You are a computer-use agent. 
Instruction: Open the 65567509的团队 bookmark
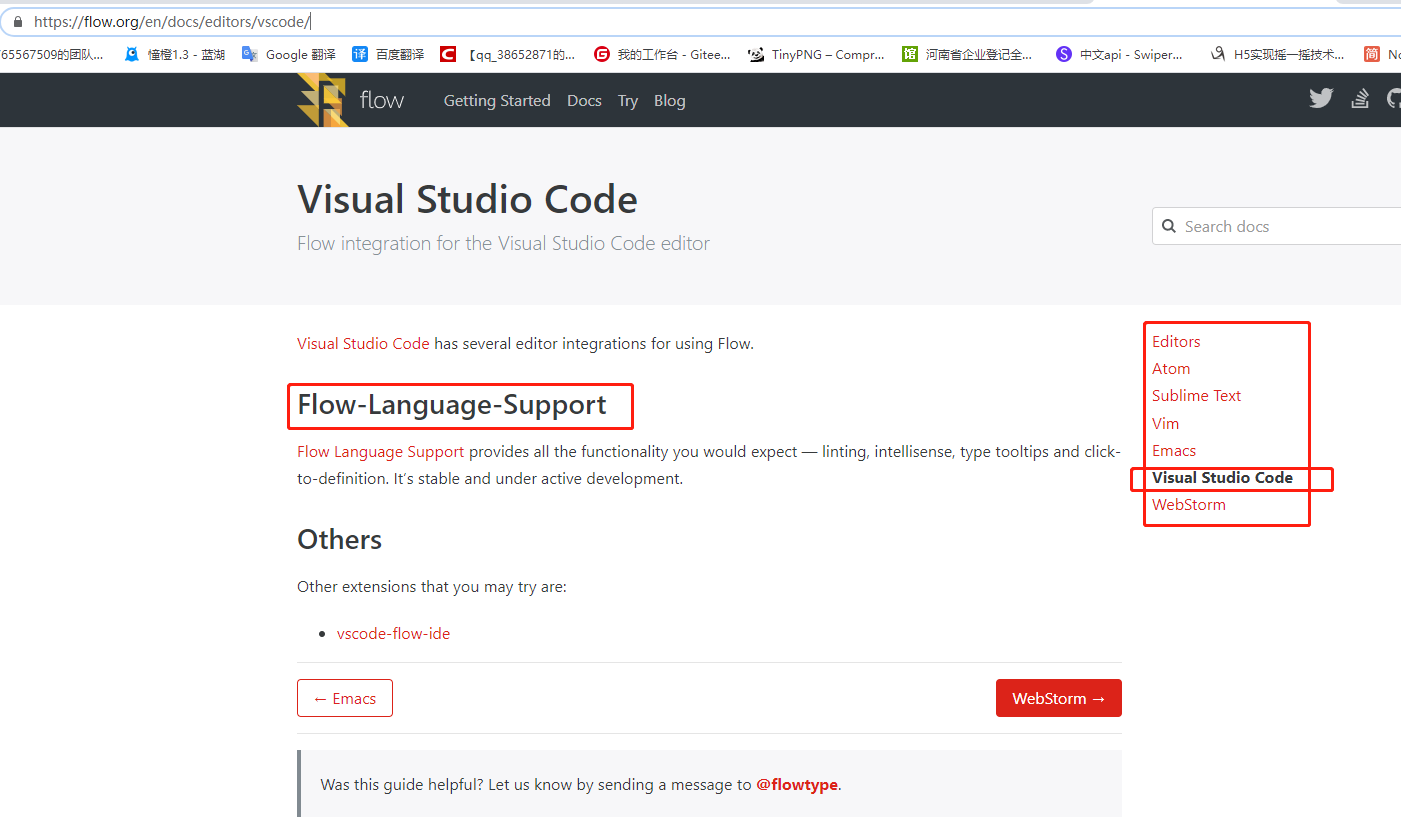[x=52, y=55]
